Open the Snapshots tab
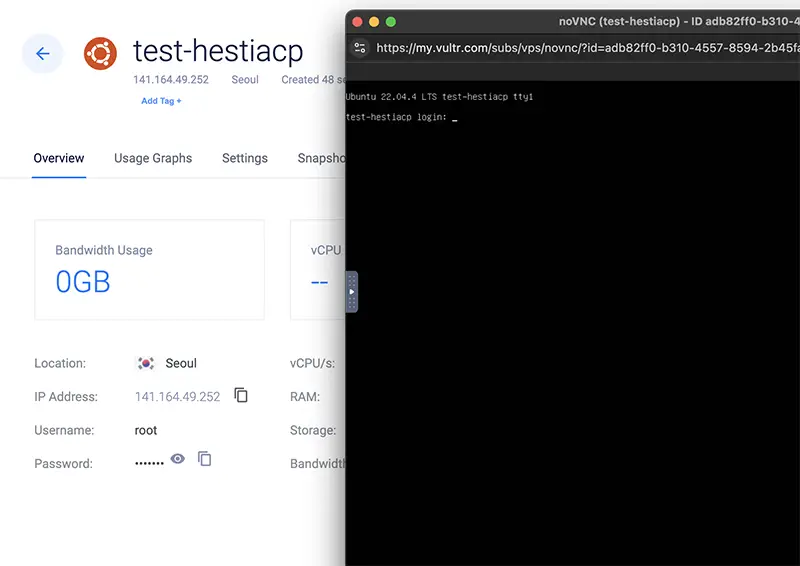This screenshot has height=566, width=800. 321,158
